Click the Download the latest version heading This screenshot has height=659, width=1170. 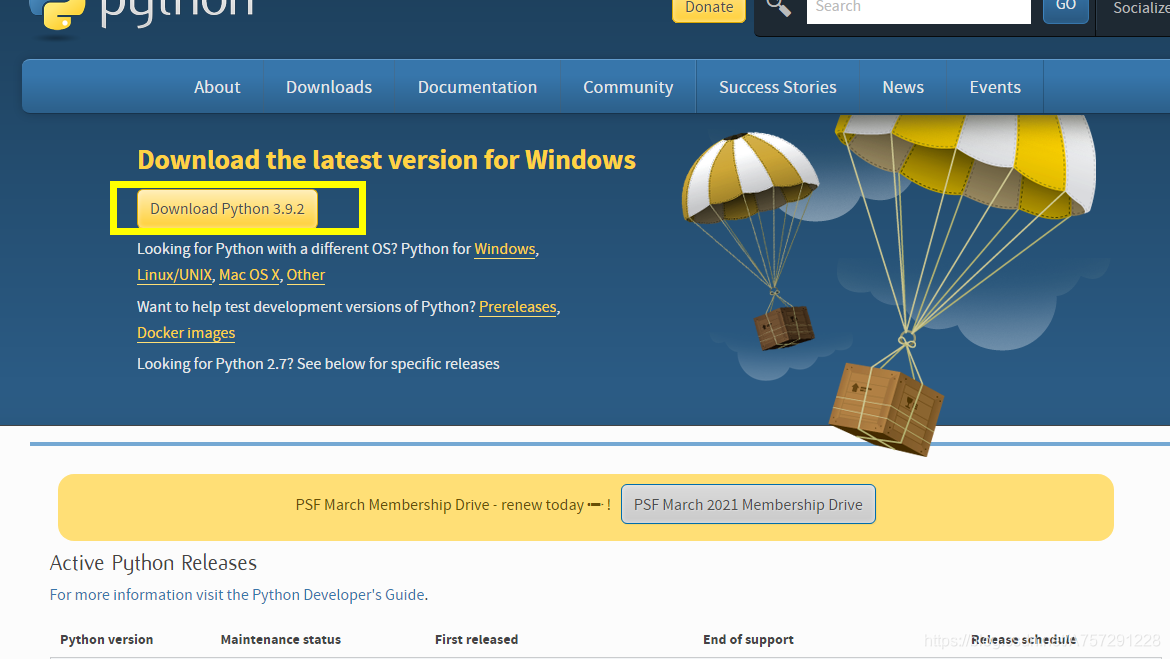pos(387,160)
